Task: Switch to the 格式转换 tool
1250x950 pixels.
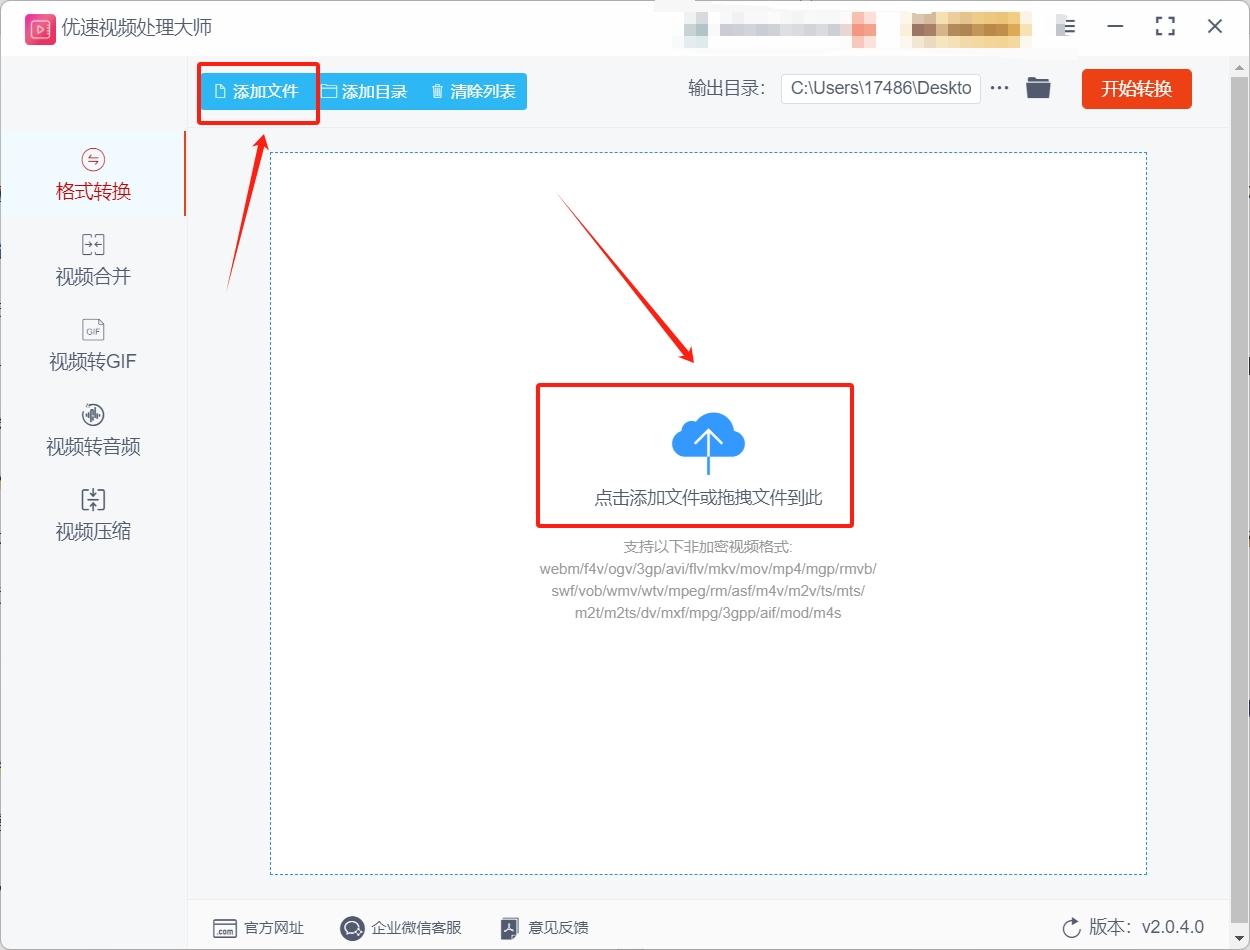Action: [92, 175]
